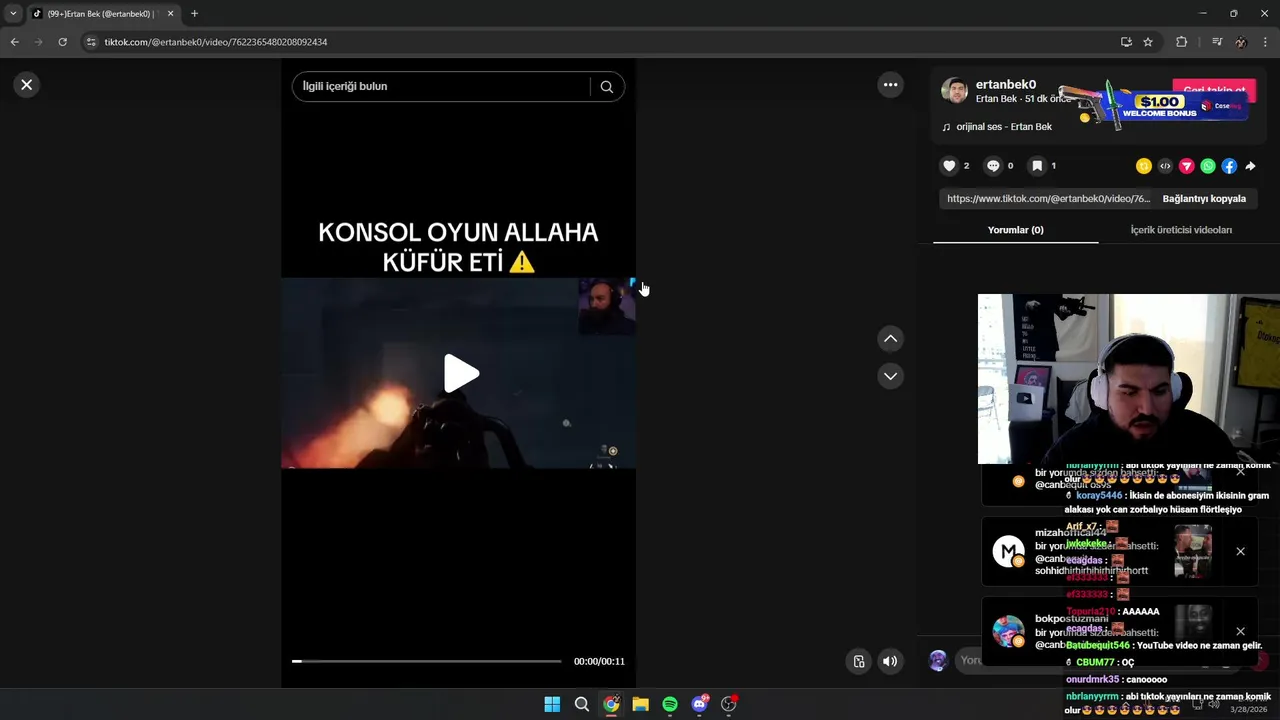Viewport: 1280px width, 720px height.
Task: Switch to the Yorumlar (0) tab
Action: click(1015, 230)
